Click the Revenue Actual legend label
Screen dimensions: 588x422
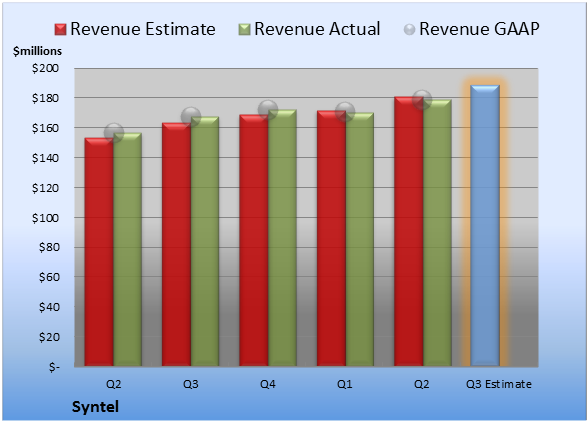[x=317, y=29]
